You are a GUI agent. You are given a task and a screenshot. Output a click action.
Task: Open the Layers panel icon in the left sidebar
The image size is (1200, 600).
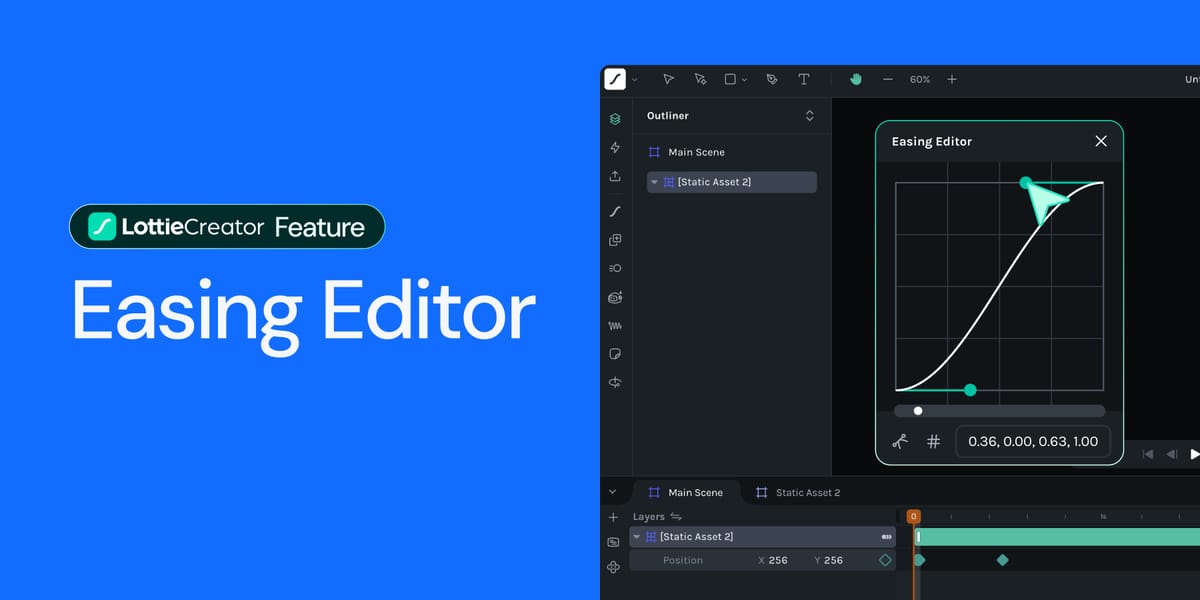click(x=615, y=119)
